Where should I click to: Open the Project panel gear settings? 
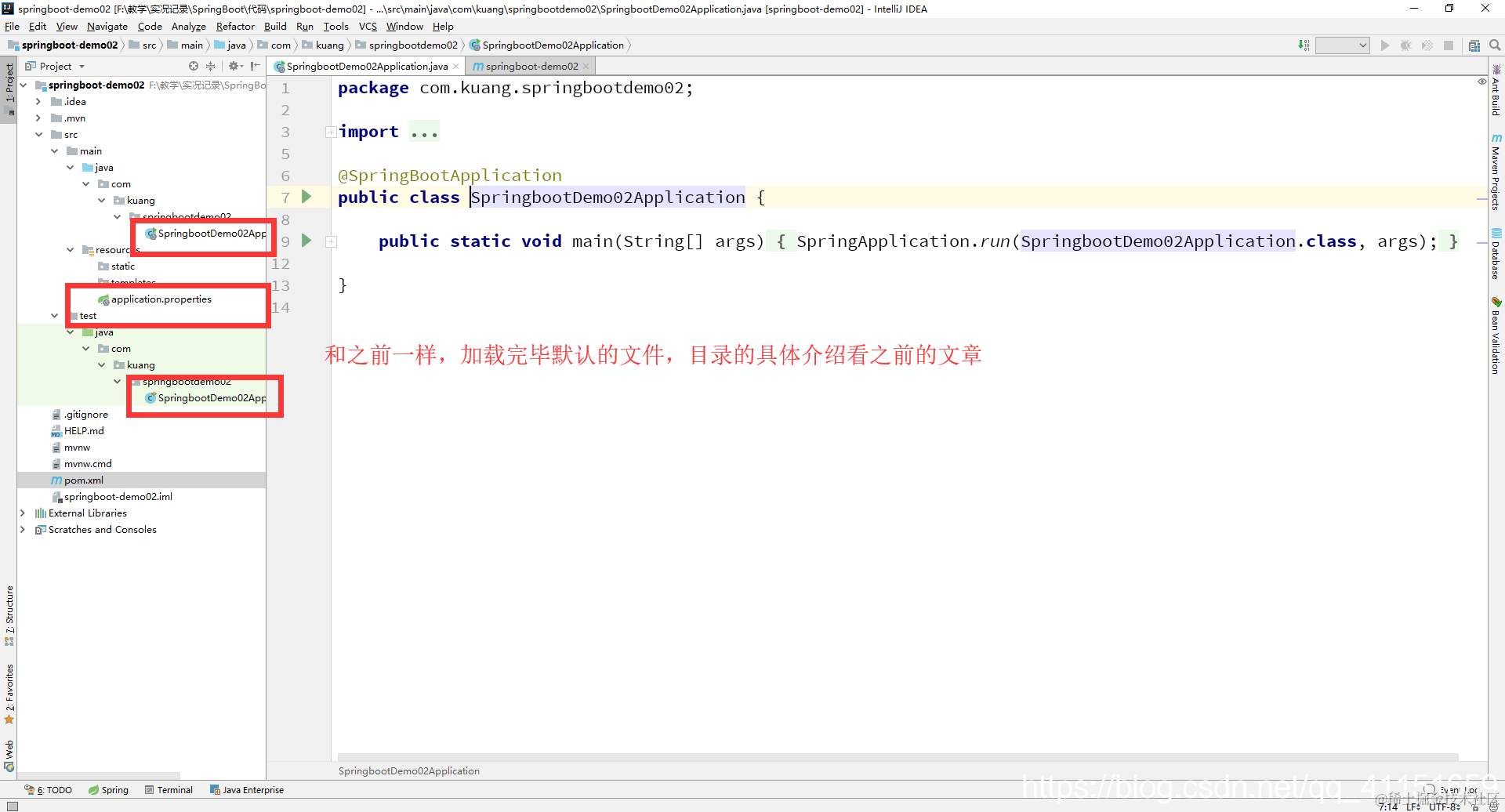(x=234, y=66)
